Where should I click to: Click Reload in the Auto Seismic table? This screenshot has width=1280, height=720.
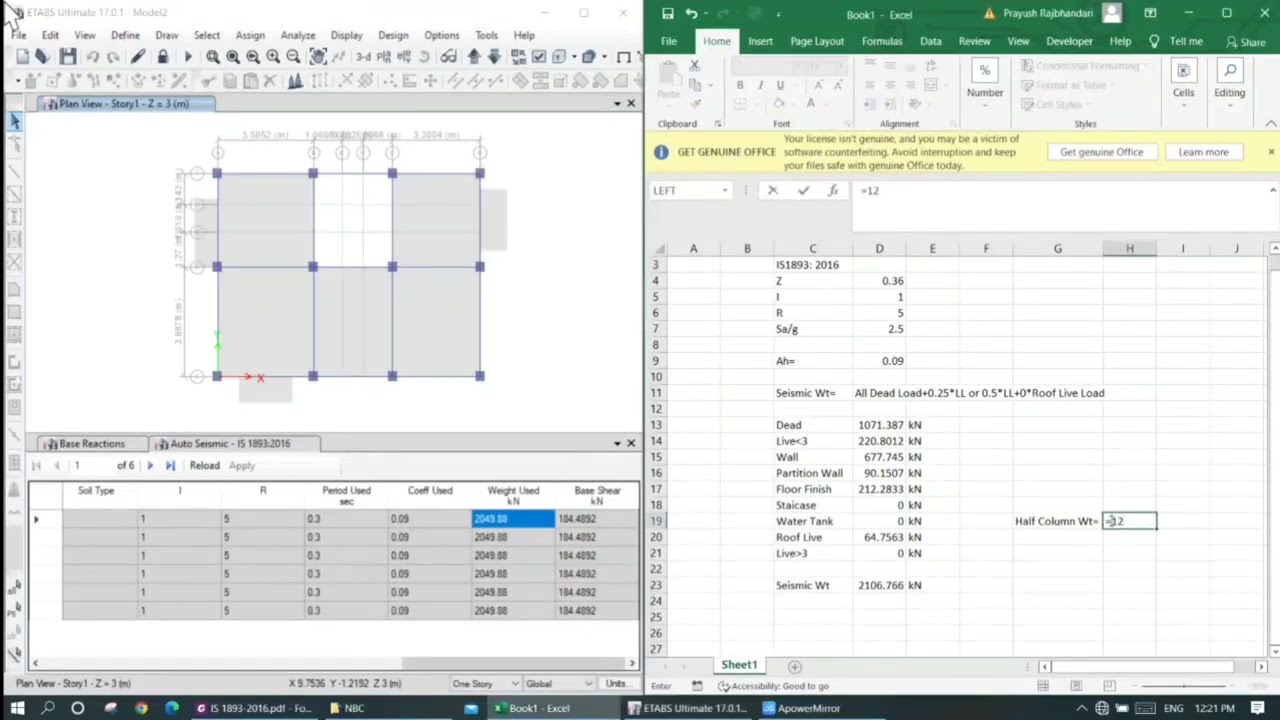[204, 465]
